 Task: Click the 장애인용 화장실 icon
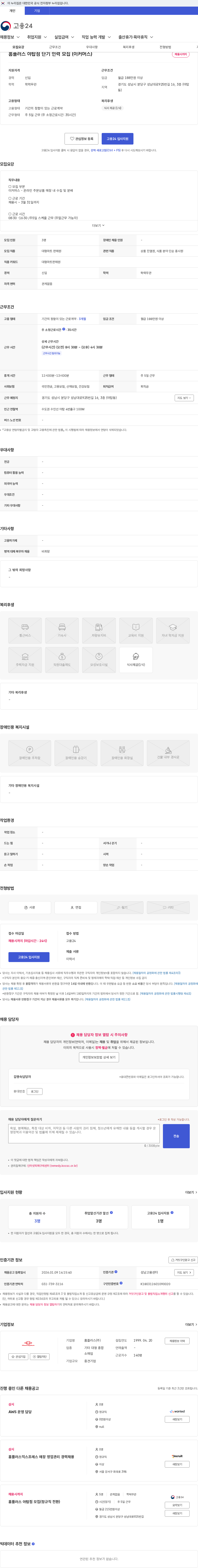(x=122, y=753)
